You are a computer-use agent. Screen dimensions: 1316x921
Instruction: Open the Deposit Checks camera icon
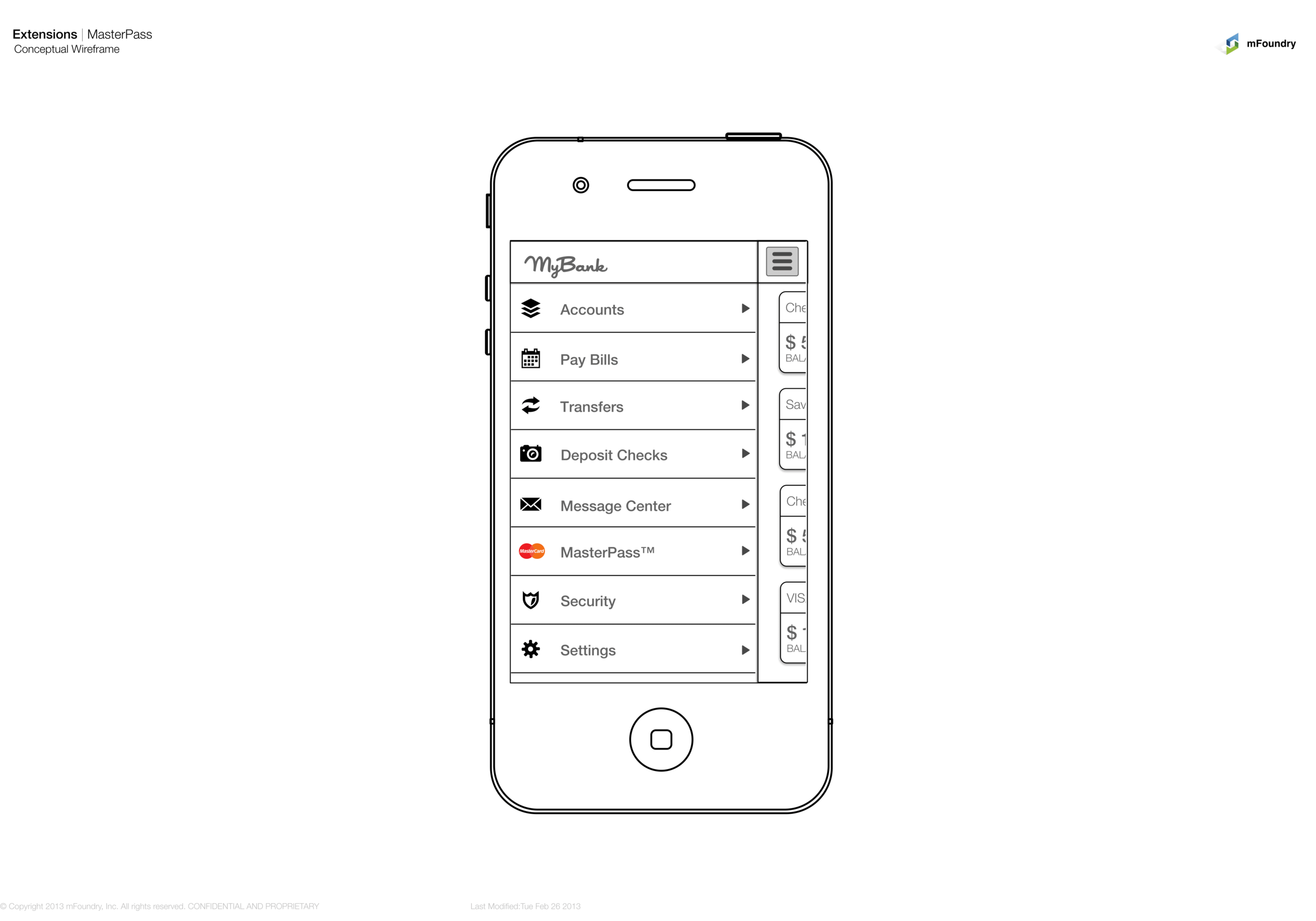pos(531,455)
